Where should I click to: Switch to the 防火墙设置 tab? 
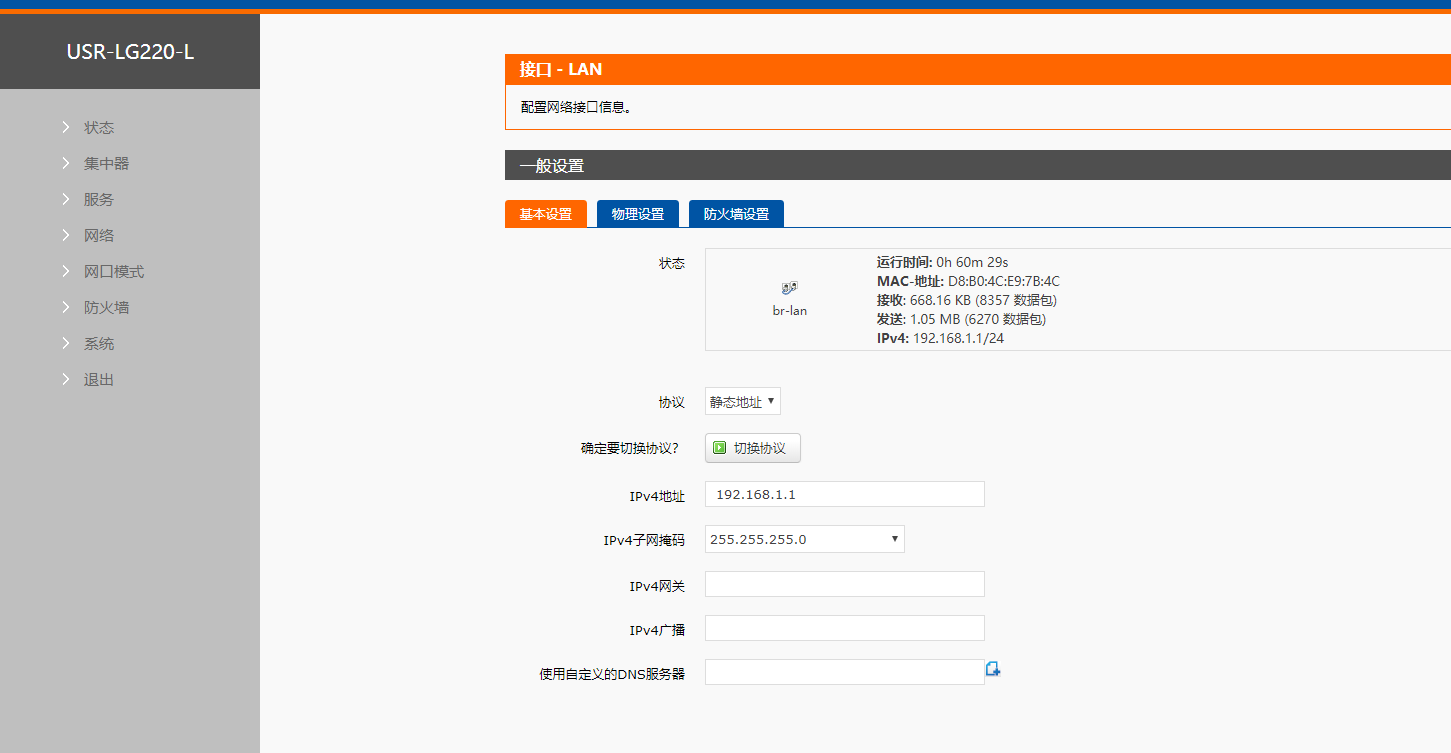[736, 214]
